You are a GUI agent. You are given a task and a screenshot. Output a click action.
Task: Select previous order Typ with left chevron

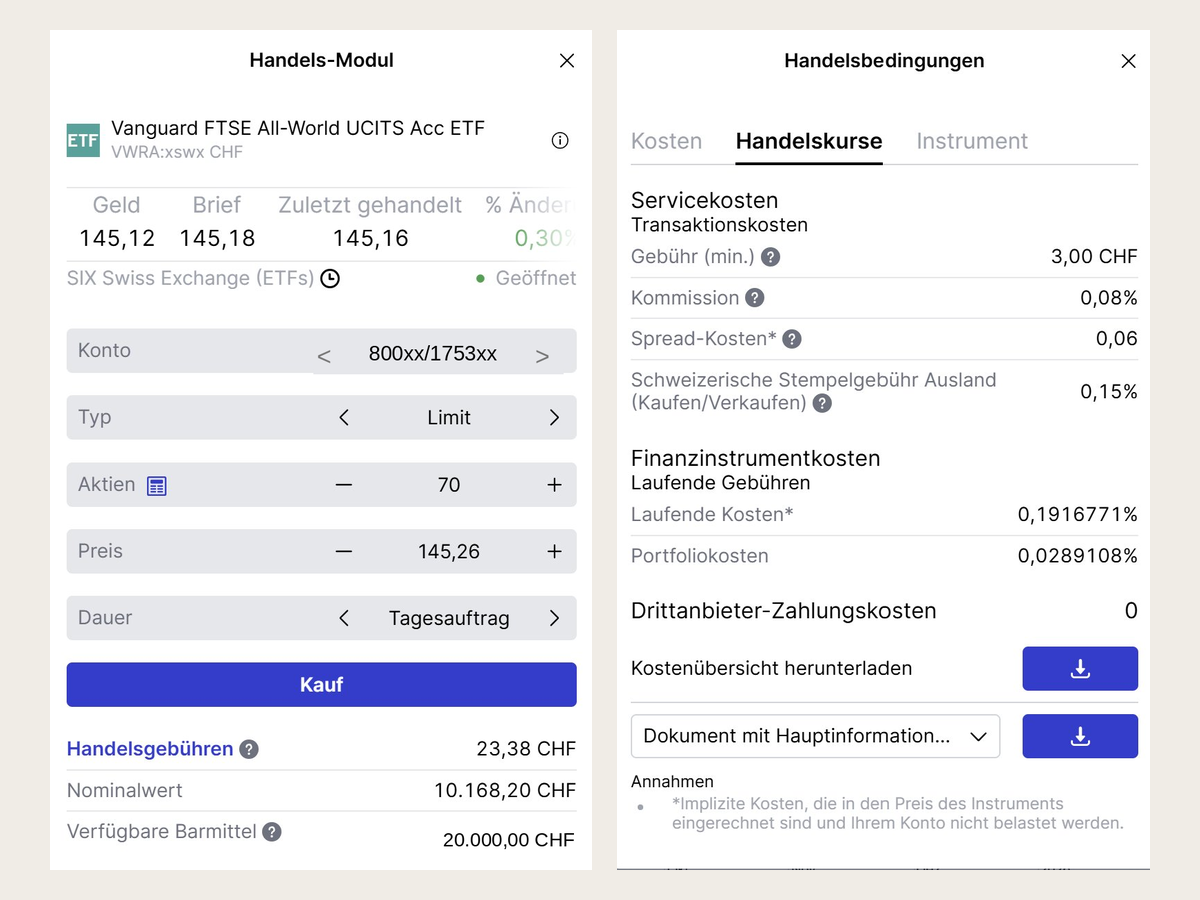(344, 418)
